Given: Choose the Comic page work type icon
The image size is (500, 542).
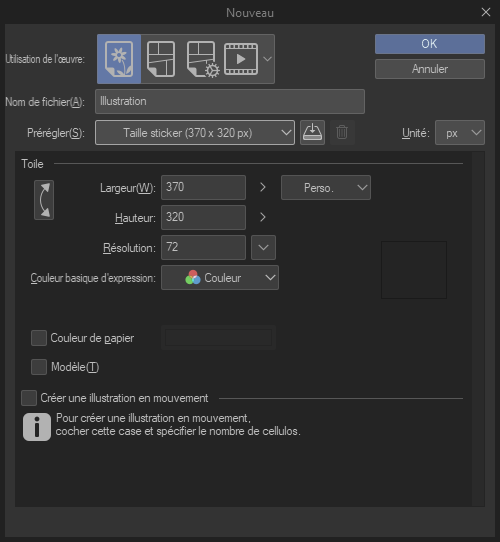Looking at the screenshot, I should coord(161,59).
